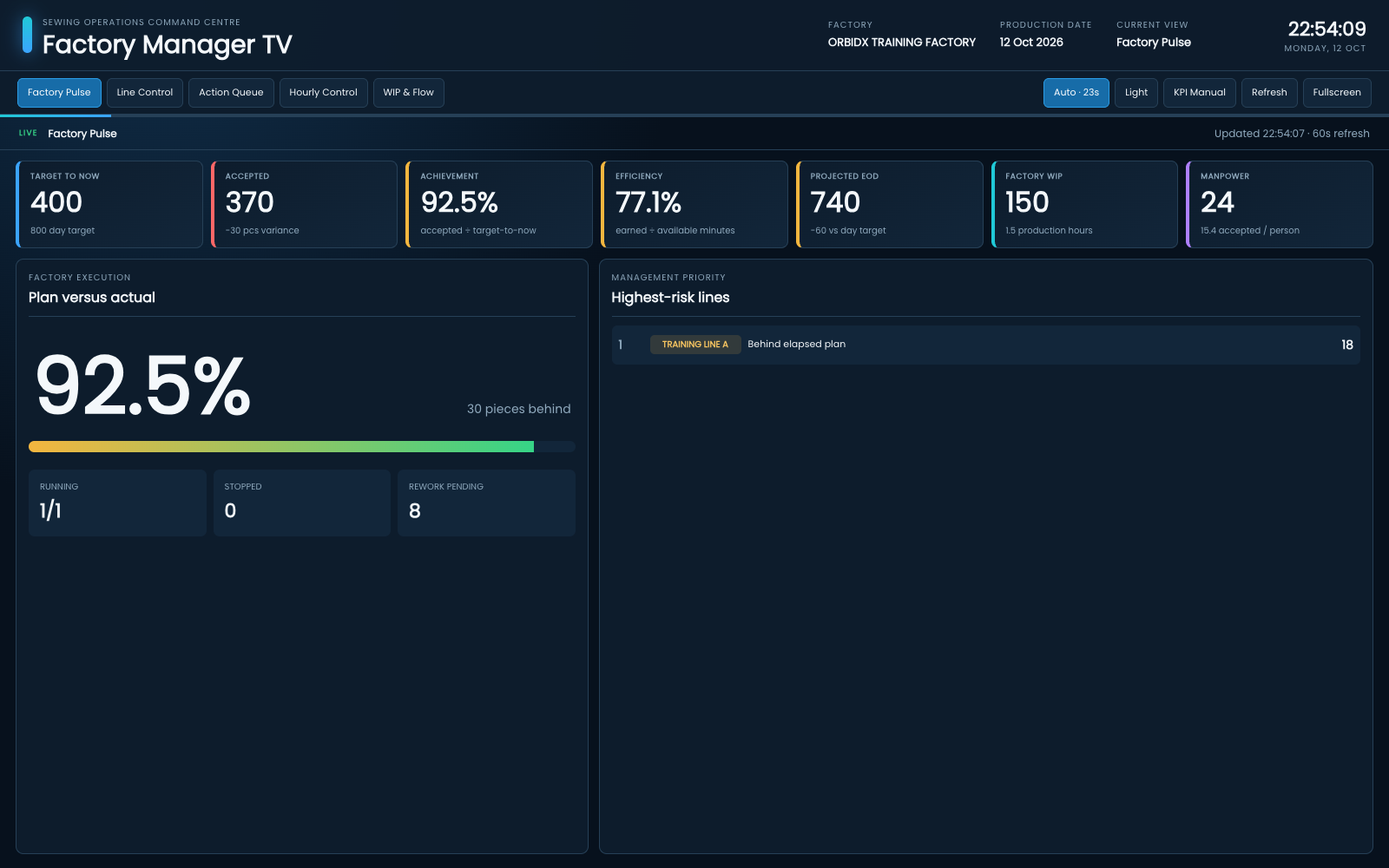Viewport: 1389px width, 868px height.
Task: Open the Action Queue tab
Action: [231, 93]
